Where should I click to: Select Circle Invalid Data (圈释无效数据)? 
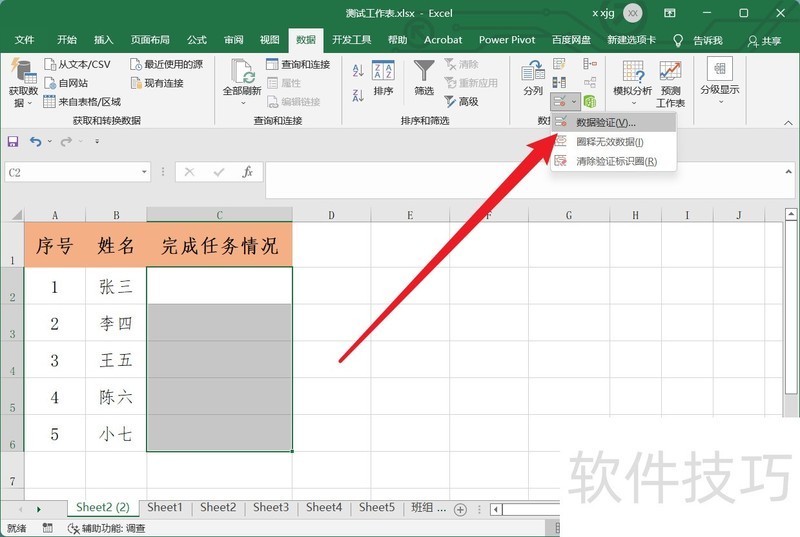click(614, 142)
